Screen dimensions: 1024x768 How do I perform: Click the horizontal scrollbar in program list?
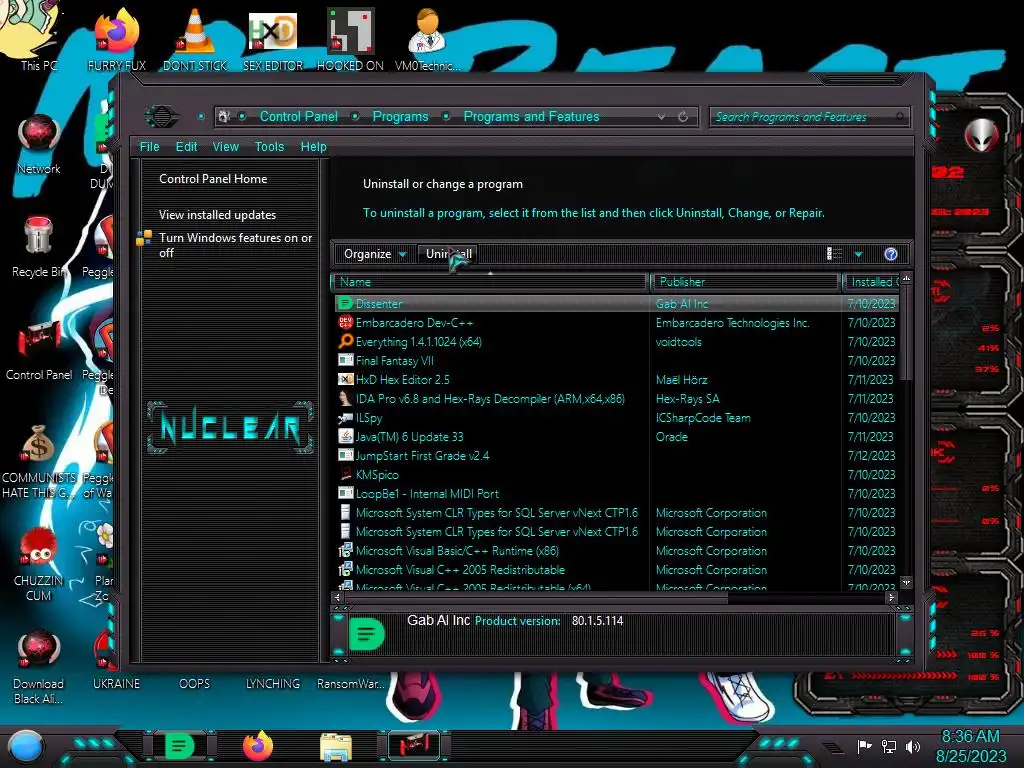536,598
